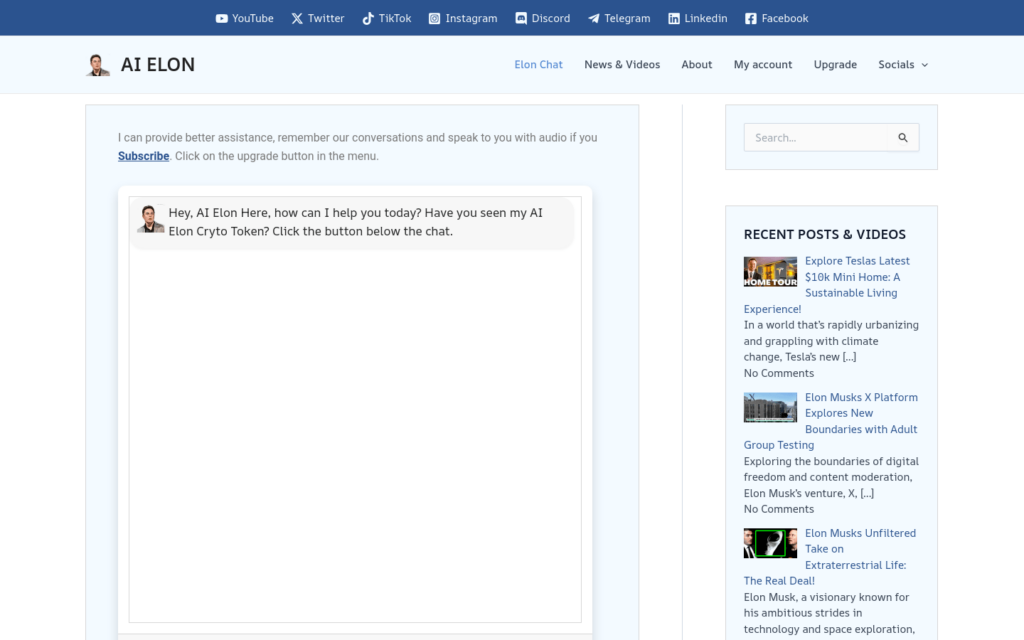Click the Facebook logo icon
This screenshot has height=640, width=1024.
click(x=750, y=18)
